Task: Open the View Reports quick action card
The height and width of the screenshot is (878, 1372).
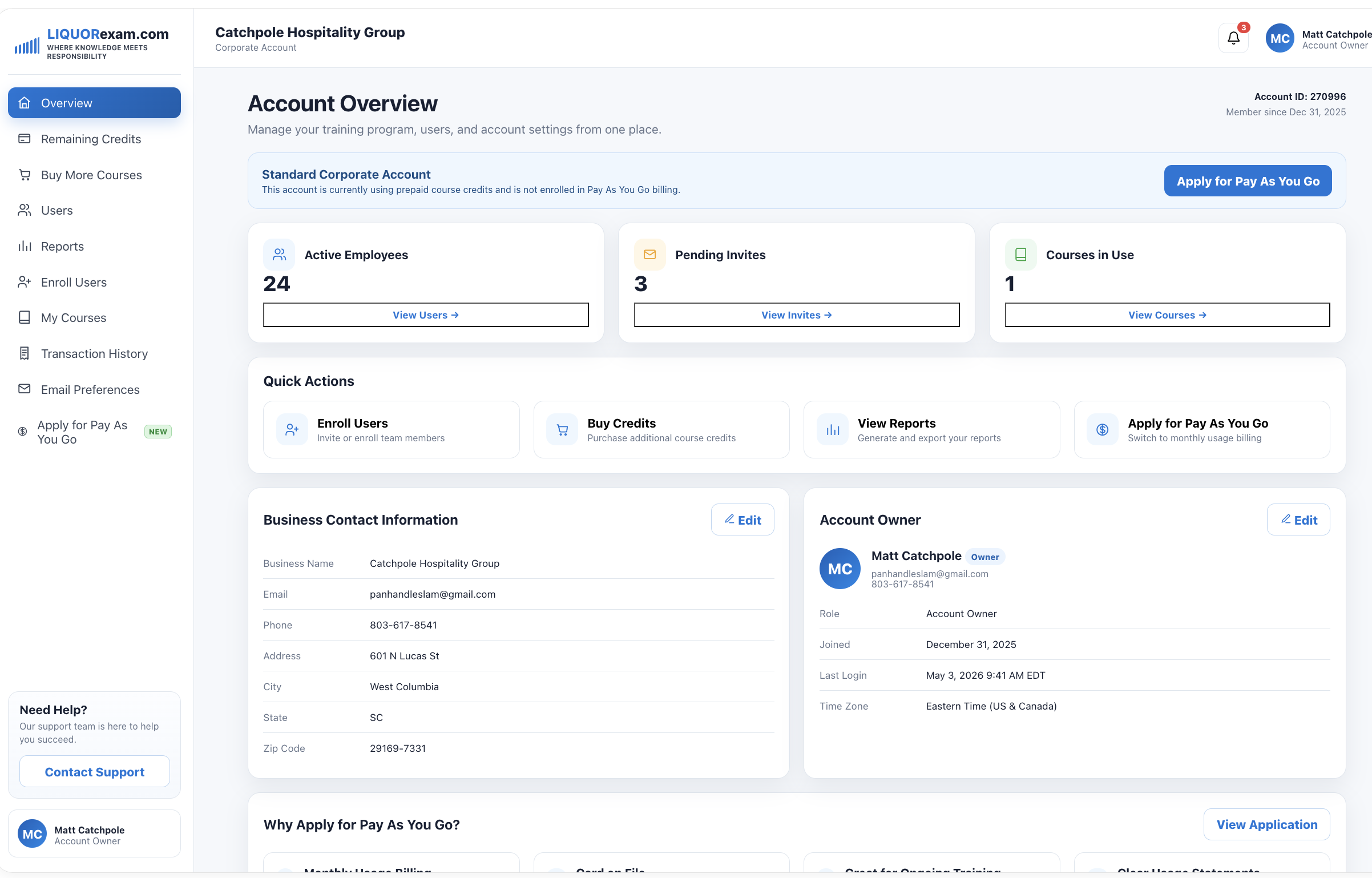Action: (931, 430)
